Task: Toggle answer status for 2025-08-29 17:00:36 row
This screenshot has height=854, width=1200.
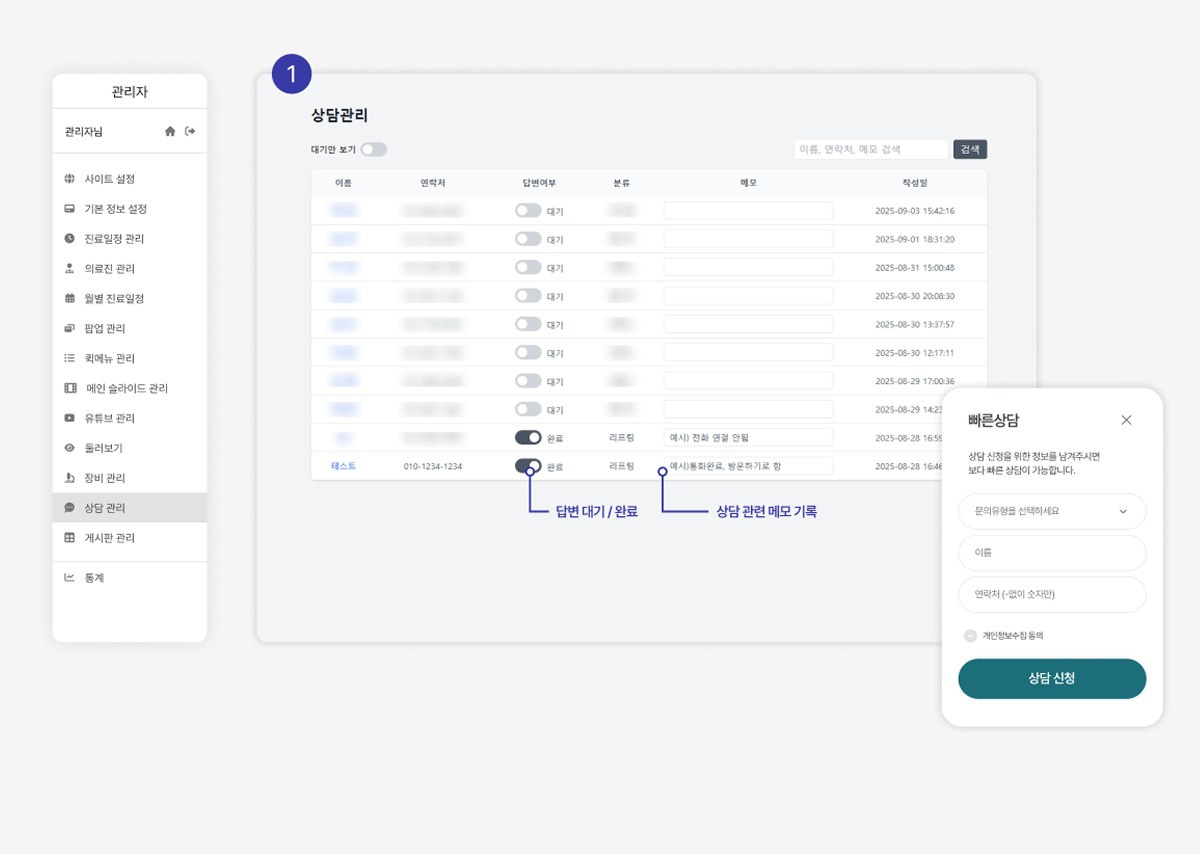Action: click(x=528, y=381)
